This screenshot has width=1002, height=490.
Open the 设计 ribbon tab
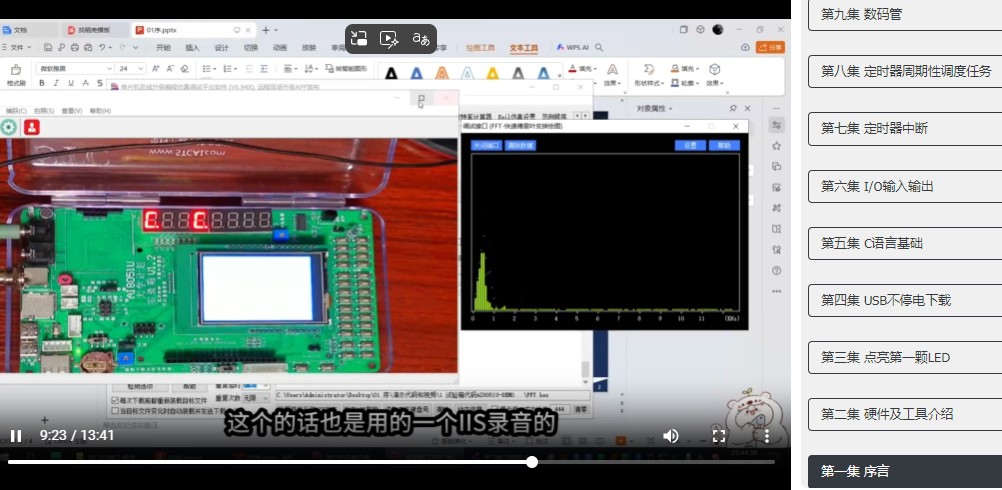click(221, 47)
